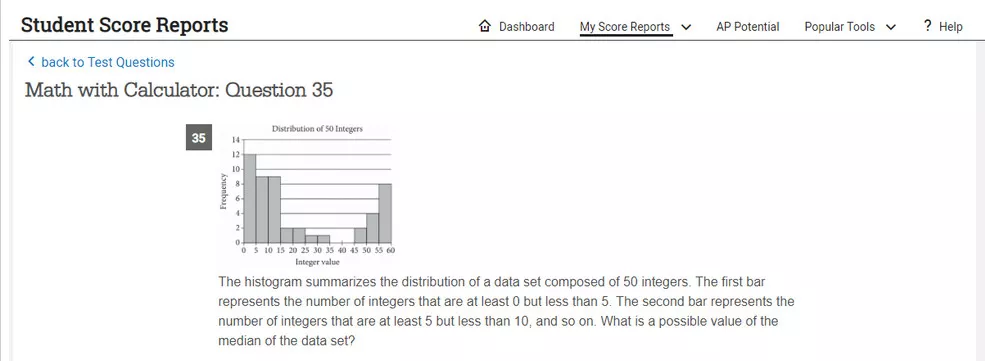
Task: Click the Help text link
Action: [950, 26]
